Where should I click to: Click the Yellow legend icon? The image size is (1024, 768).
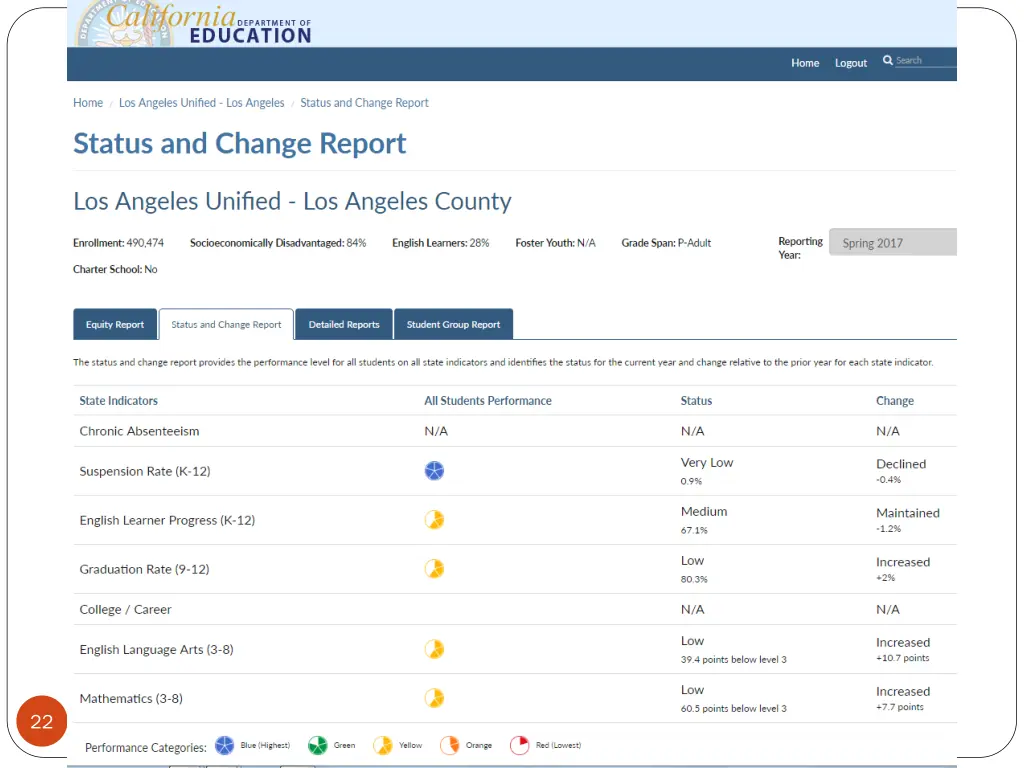coord(383,745)
